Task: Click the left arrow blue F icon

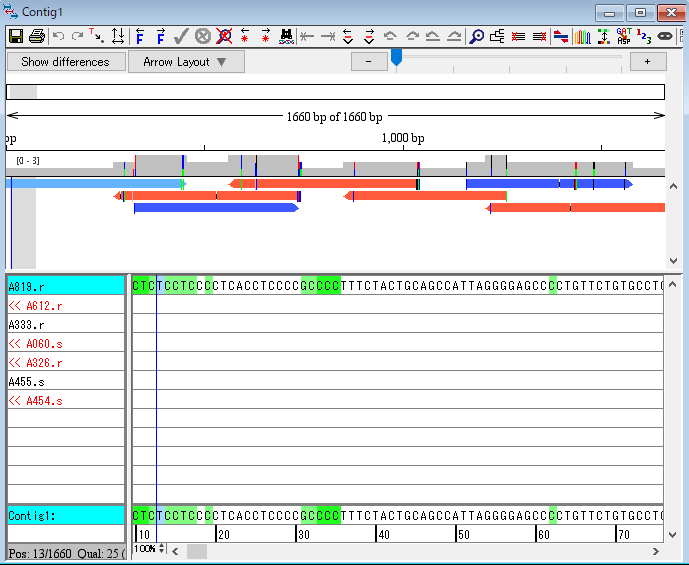Action: (140, 36)
